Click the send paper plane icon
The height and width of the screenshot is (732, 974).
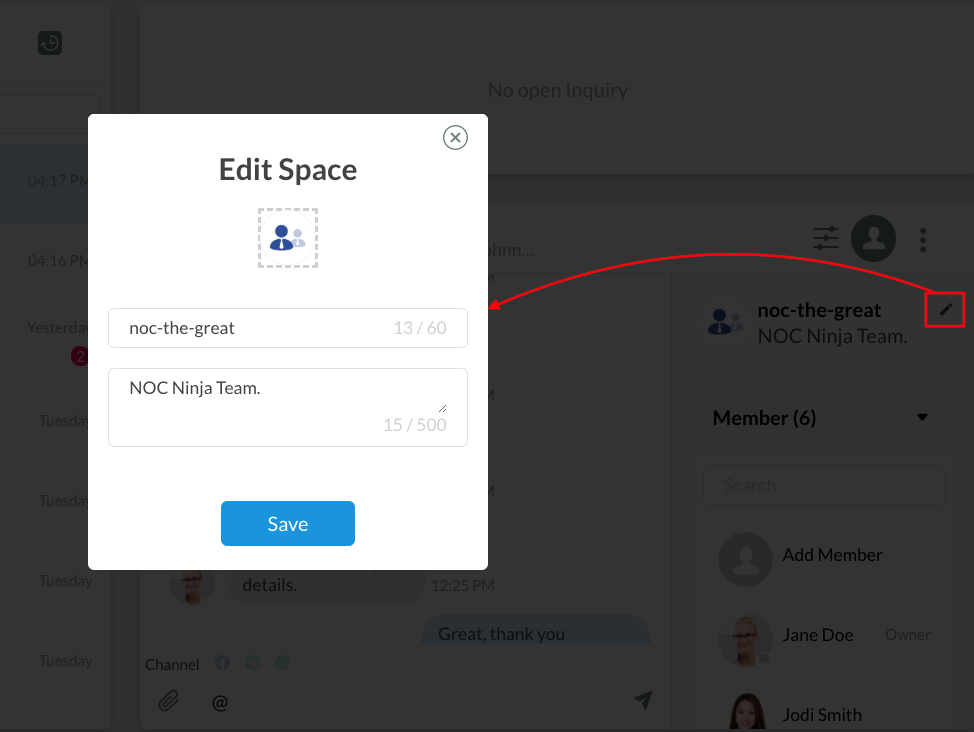point(643,700)
